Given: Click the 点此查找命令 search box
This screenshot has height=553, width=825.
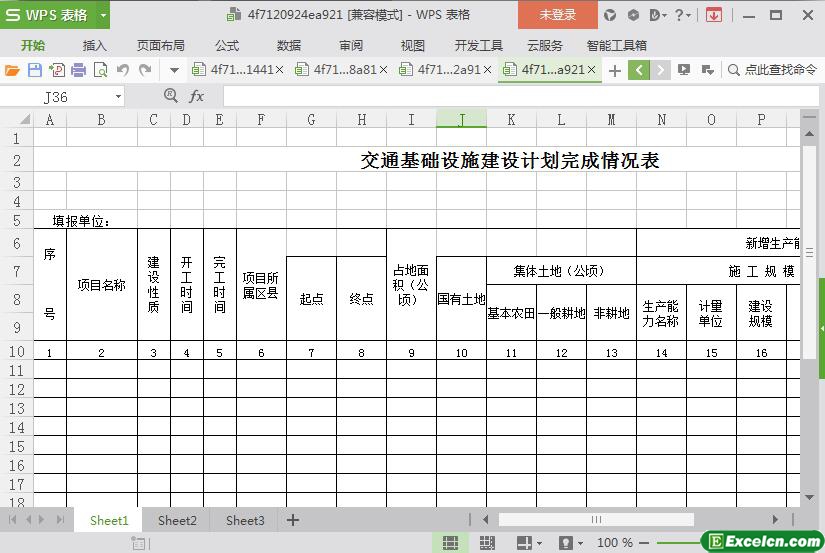Looking at the screenshot, I should (x=772, y=69).
